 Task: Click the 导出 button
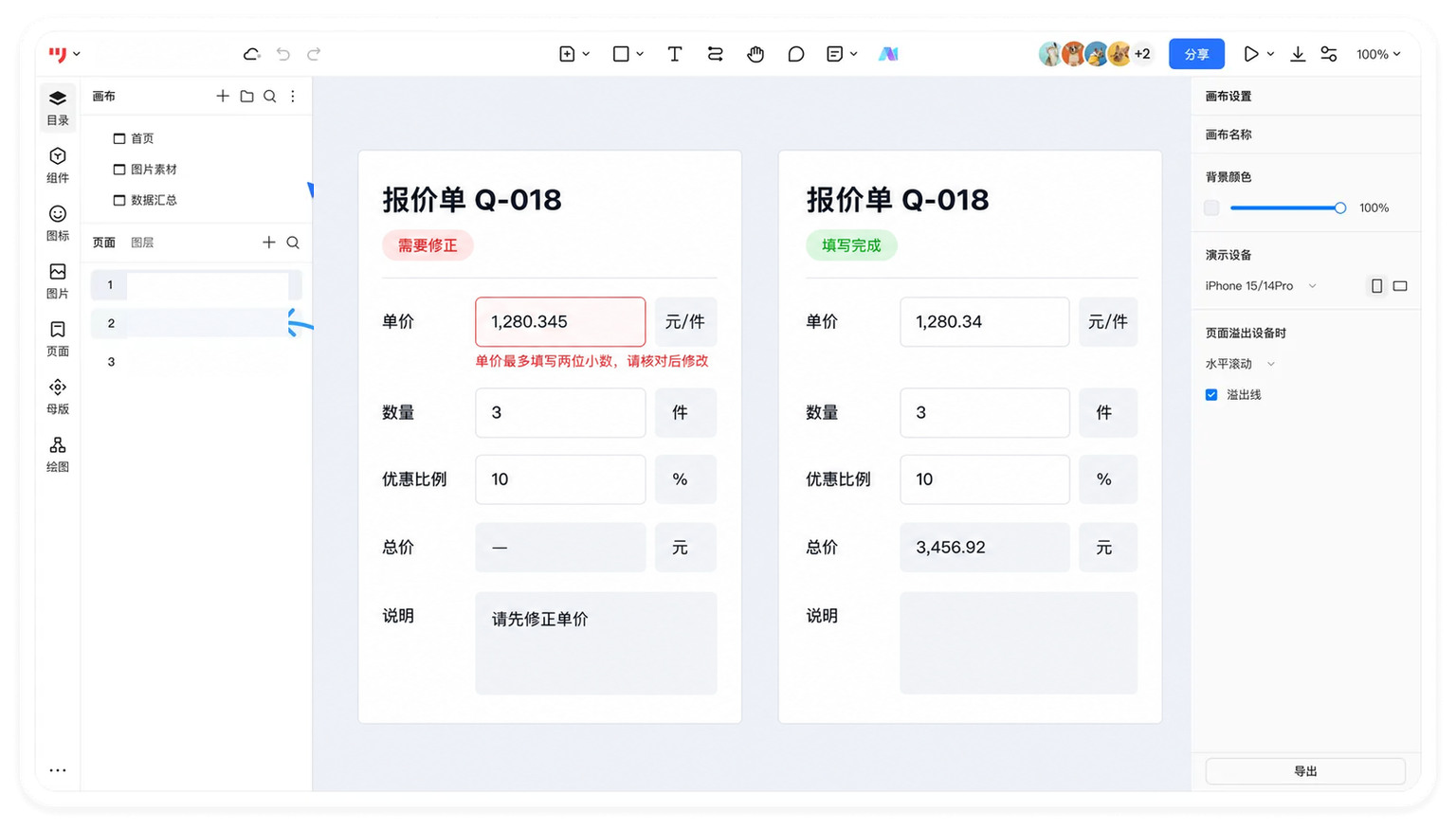(x=1305, y=771)
